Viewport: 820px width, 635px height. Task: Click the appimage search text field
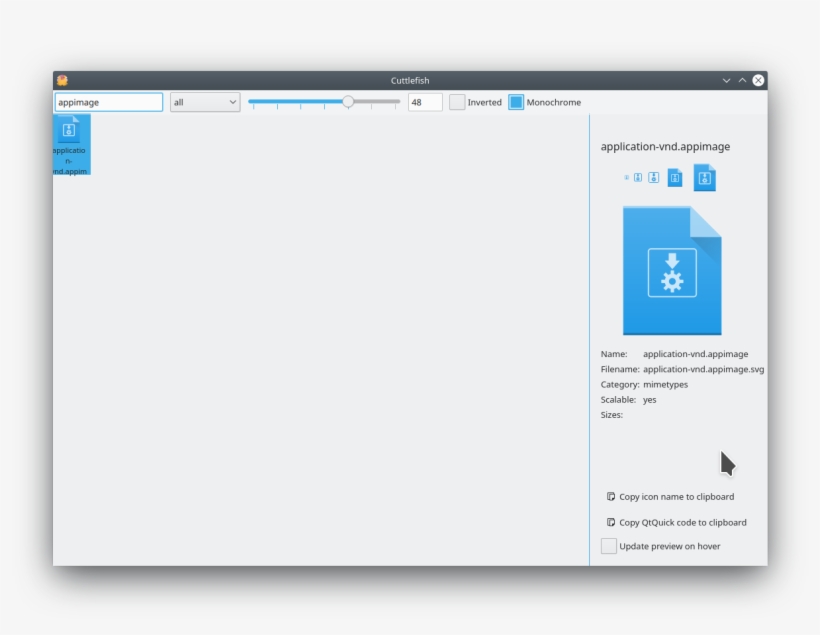pos(108,102)
